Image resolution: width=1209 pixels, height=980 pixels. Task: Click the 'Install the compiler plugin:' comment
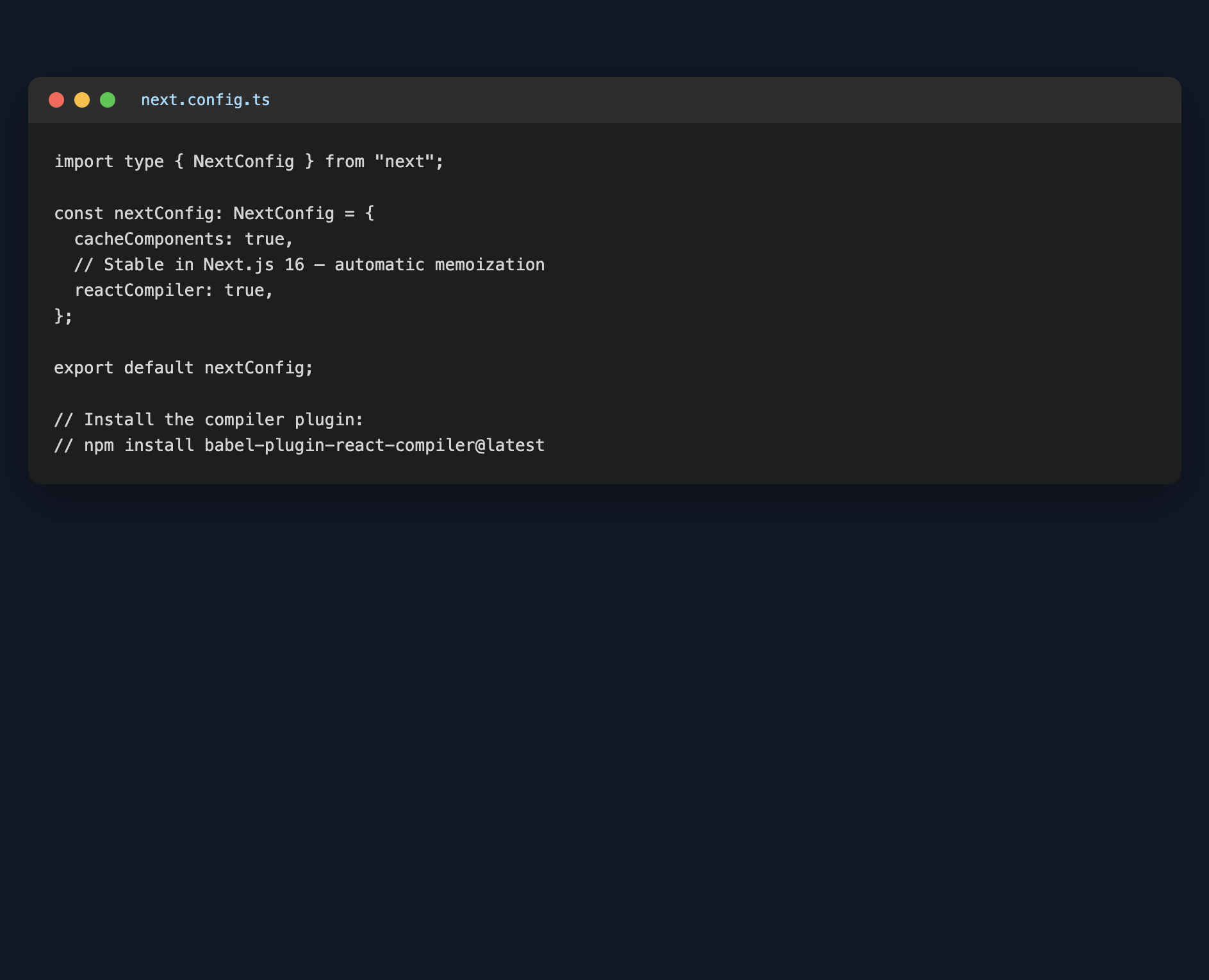tap(209, 420)
